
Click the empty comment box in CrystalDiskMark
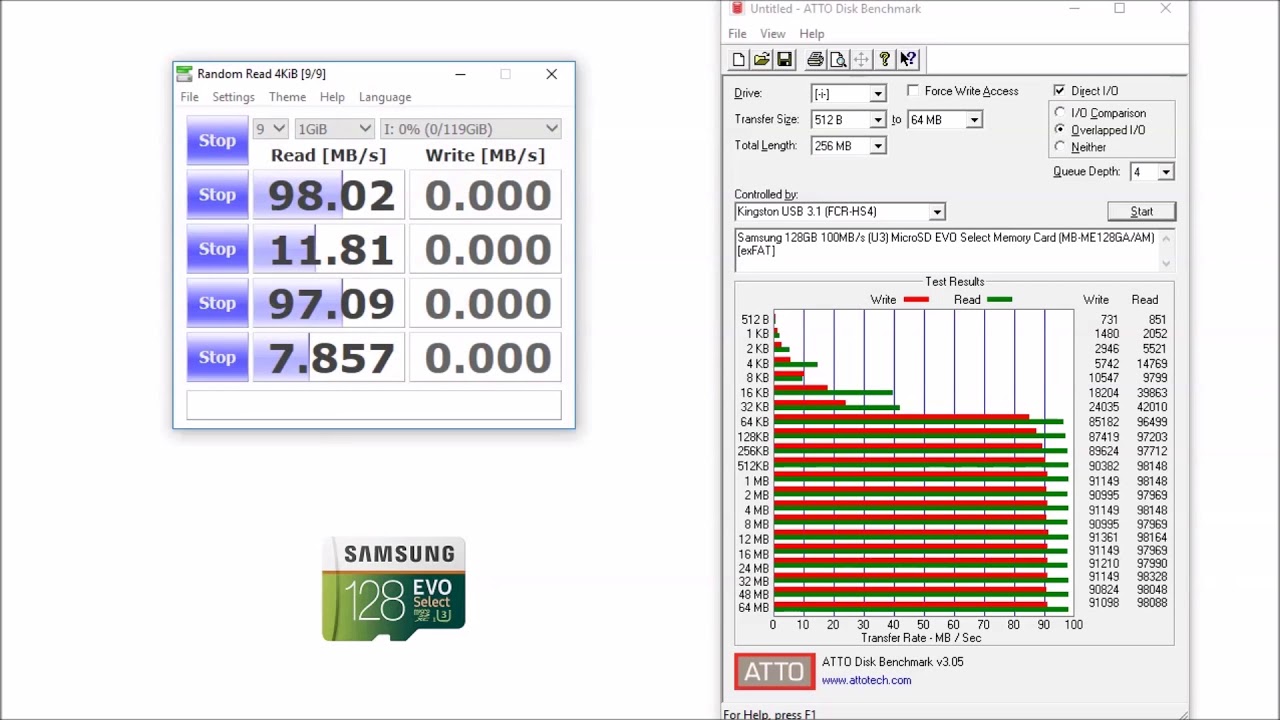[374, 405]
